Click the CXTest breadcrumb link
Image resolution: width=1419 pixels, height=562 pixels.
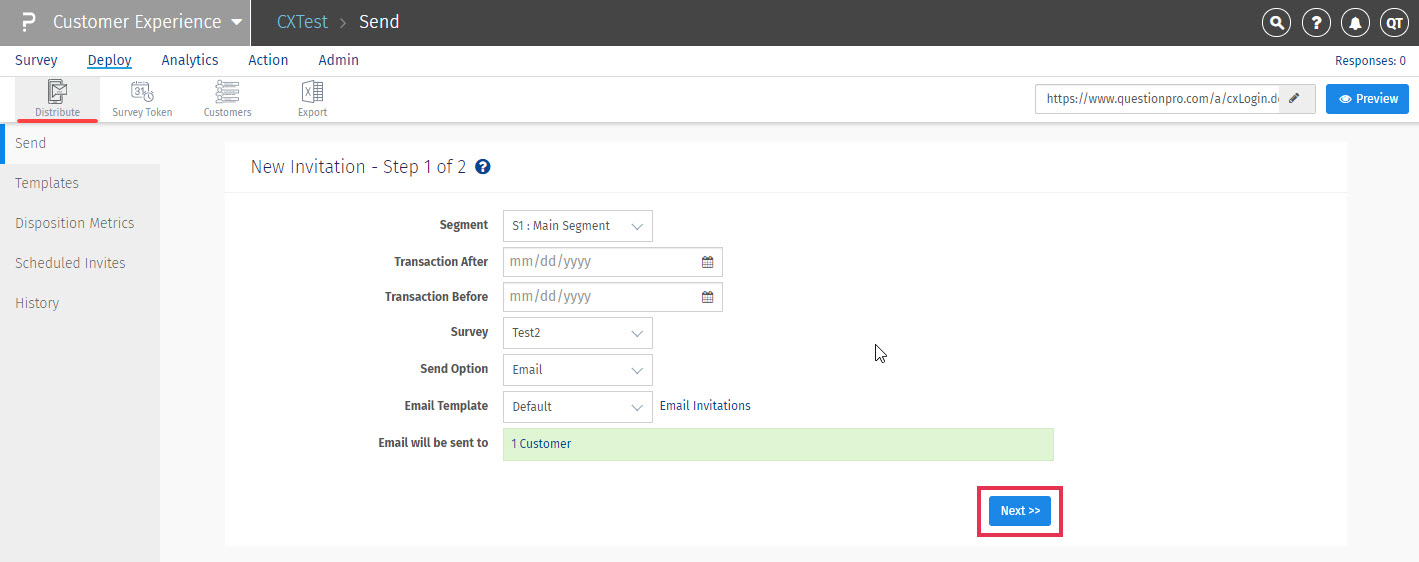click(302, 22)
